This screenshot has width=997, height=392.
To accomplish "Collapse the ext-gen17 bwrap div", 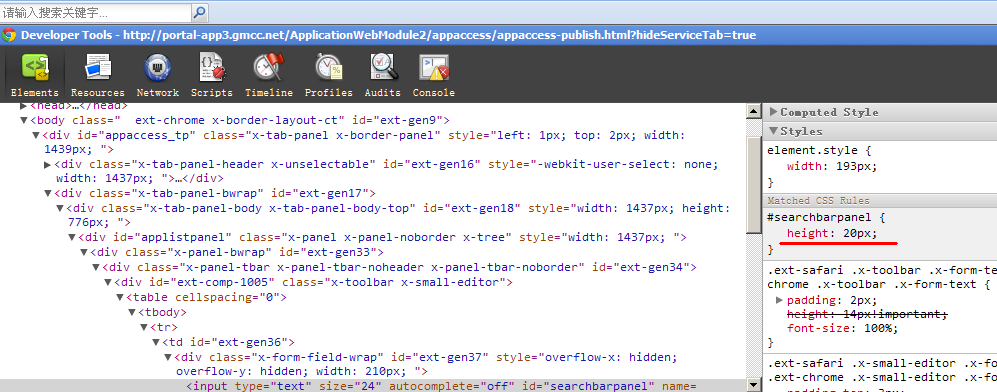I will 48,193.
